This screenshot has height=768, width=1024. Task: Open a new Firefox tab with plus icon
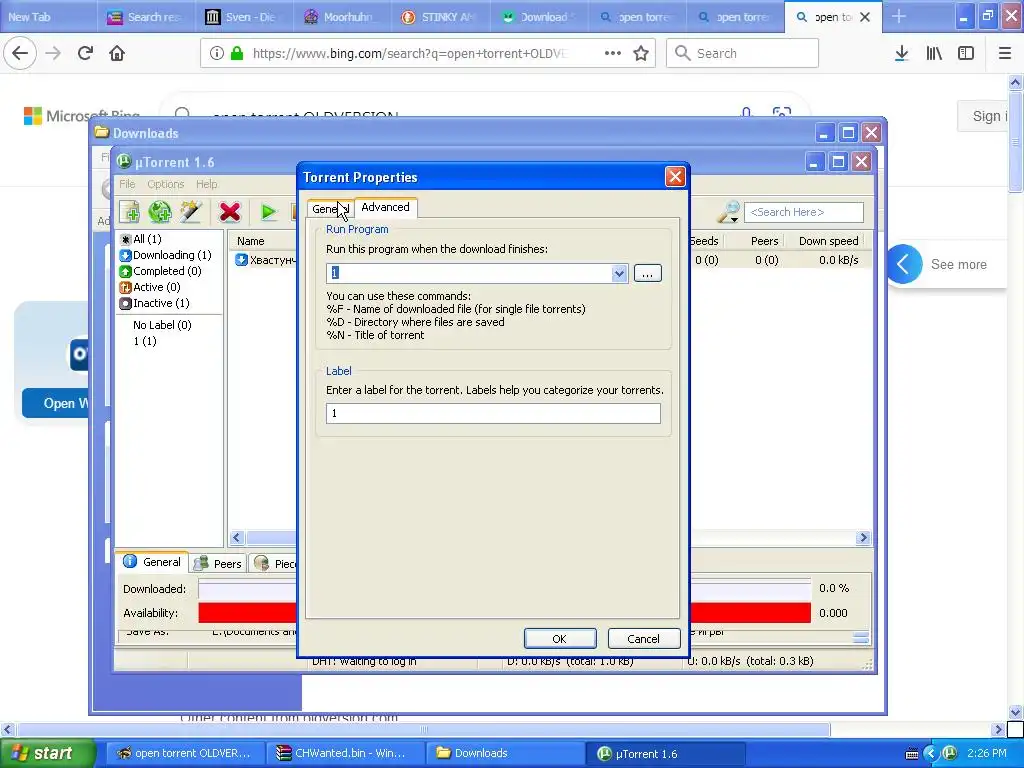point(899,16)
